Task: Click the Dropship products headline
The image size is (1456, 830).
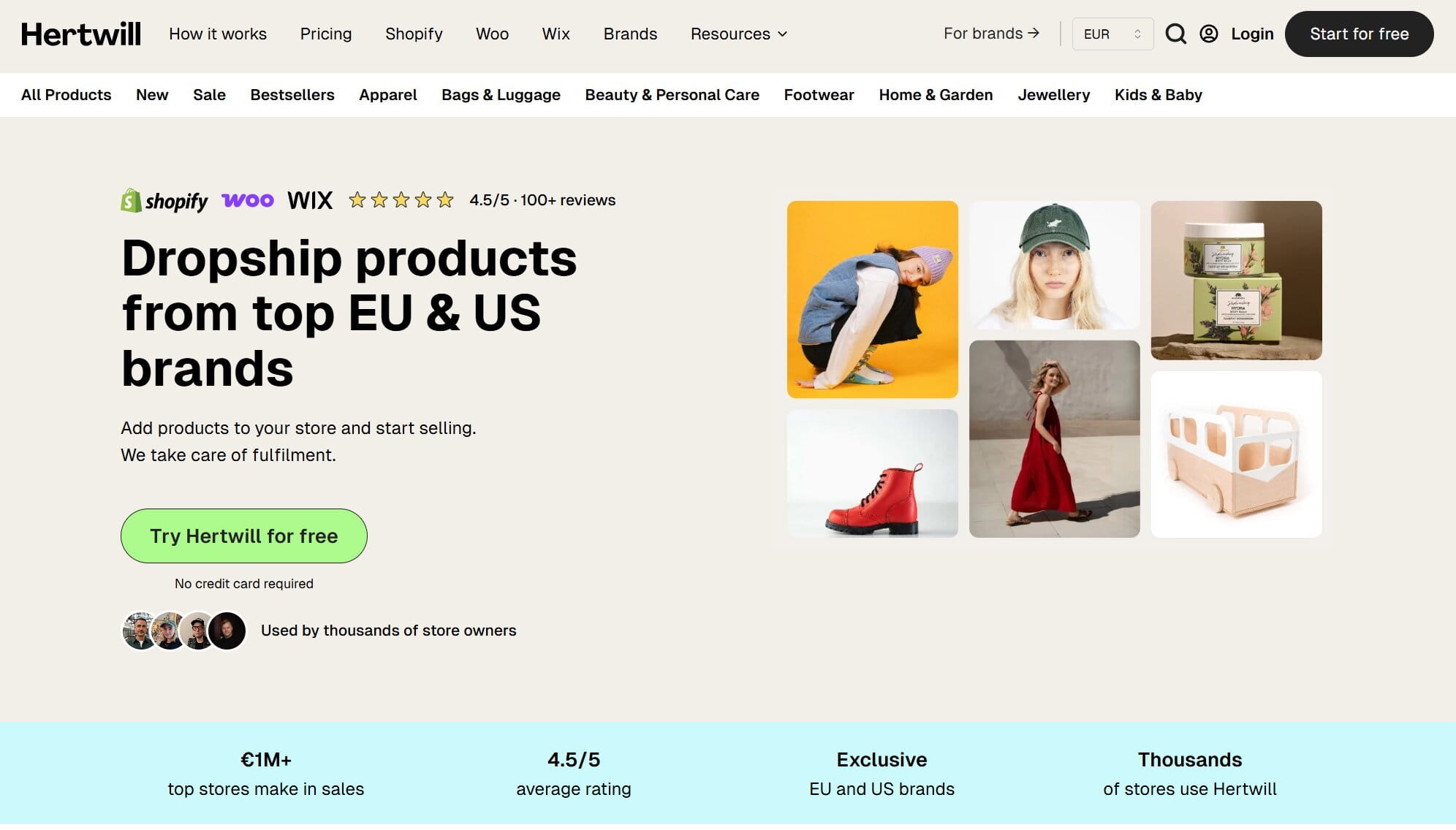Action: 349,313
